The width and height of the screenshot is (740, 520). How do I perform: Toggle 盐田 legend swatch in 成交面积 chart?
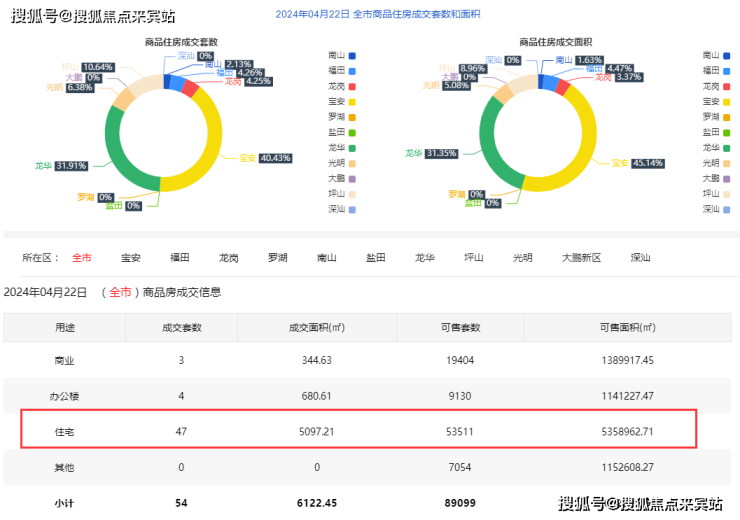pos(727,133)
